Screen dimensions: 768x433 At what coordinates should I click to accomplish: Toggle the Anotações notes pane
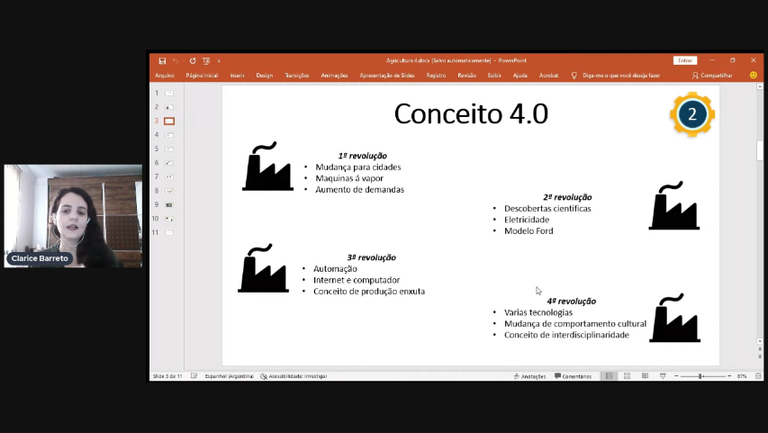point(530,376)
